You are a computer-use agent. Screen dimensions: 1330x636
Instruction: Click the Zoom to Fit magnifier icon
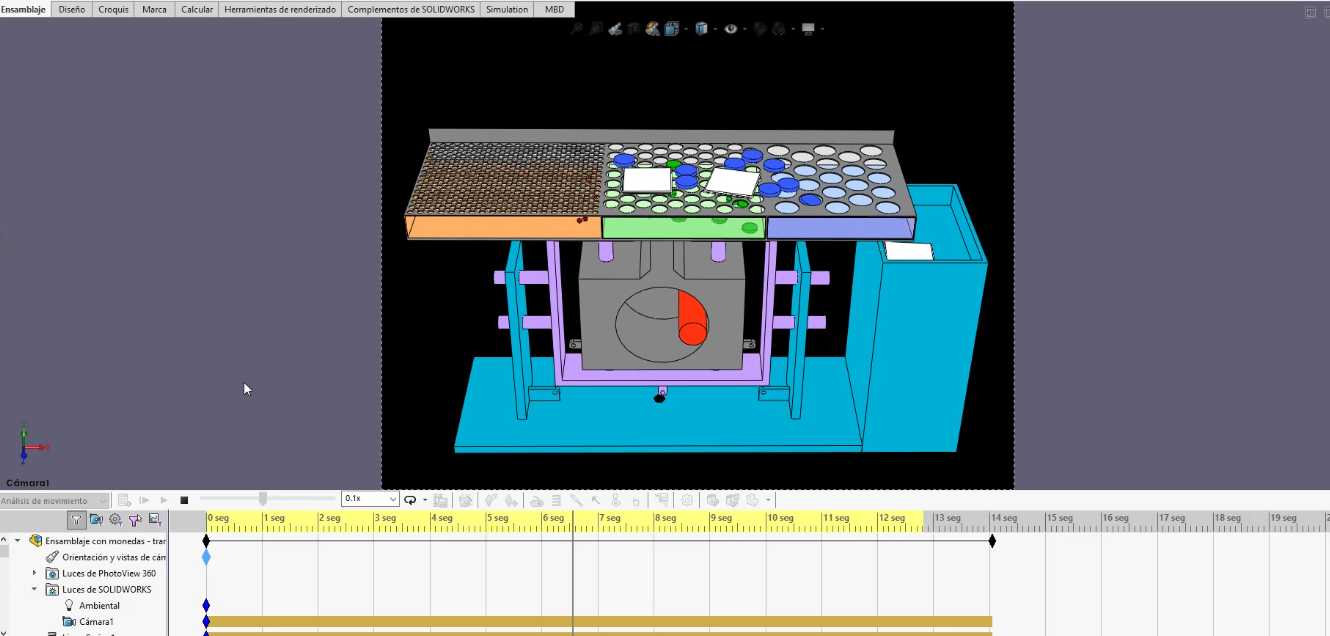(577, 29)
